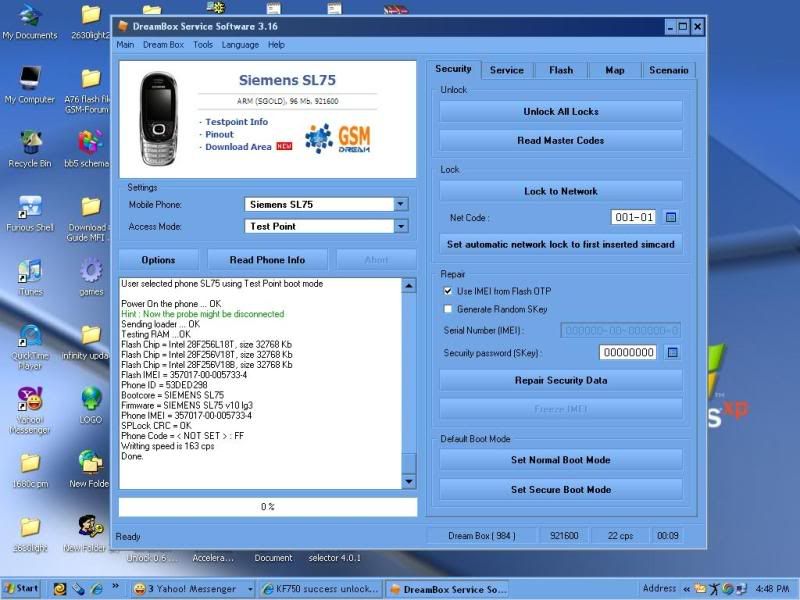Click Read Master Codes button
The height and width of the screenshot is (600, 800).
(561, 140)
